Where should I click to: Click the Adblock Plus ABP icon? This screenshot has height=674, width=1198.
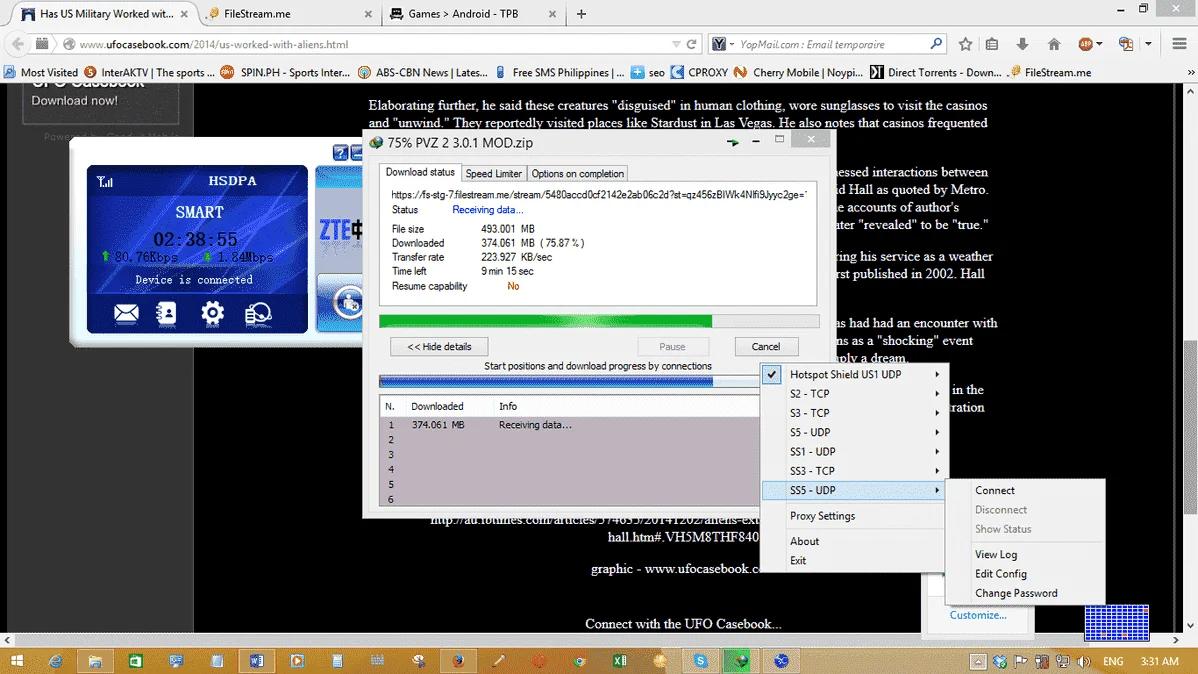coord(1085,44)
